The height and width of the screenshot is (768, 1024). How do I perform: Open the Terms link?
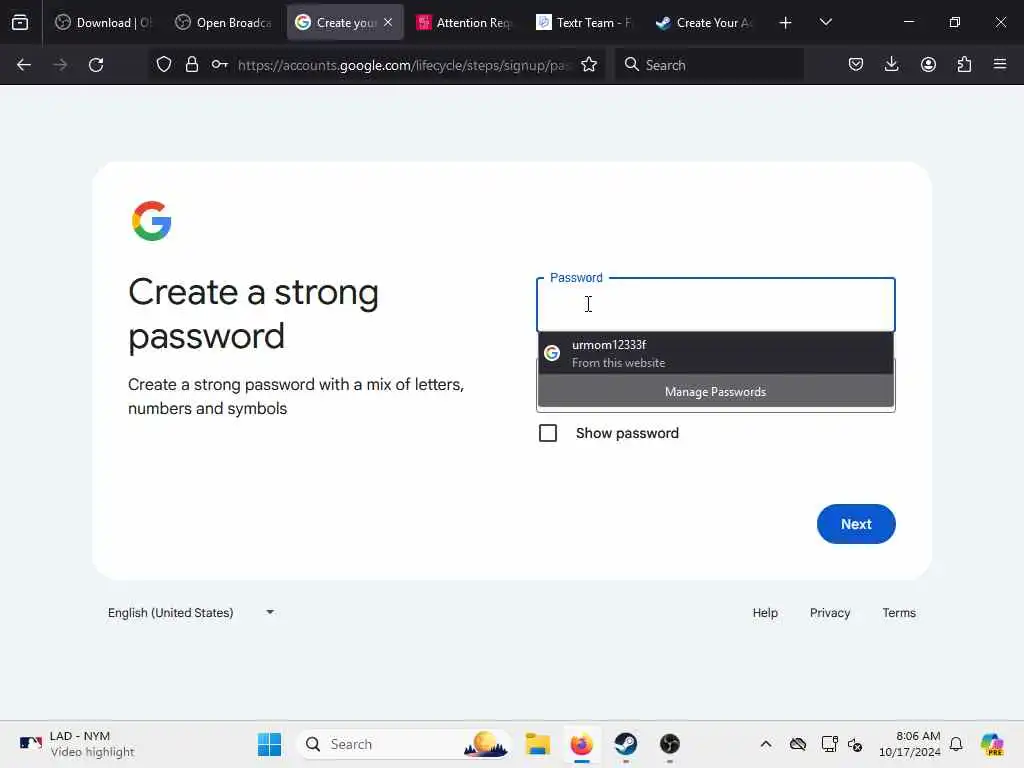(x=899, y=613)
